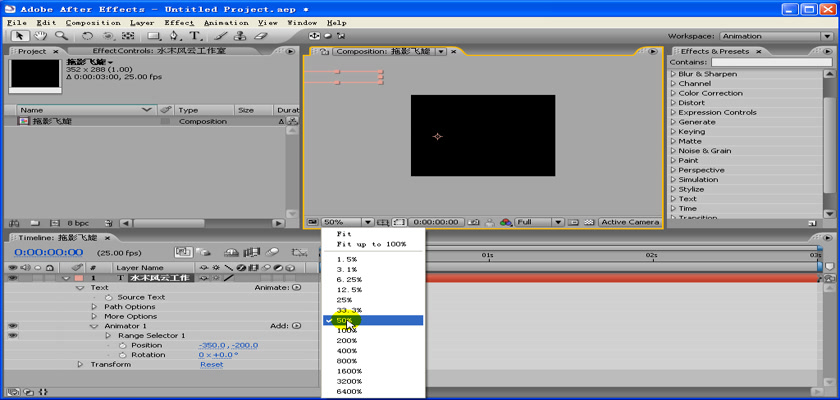Image resolution: width=840 pixels, height=400 pixels.
Task: Enable motion blur in Timeline
Action: [273, 252]
